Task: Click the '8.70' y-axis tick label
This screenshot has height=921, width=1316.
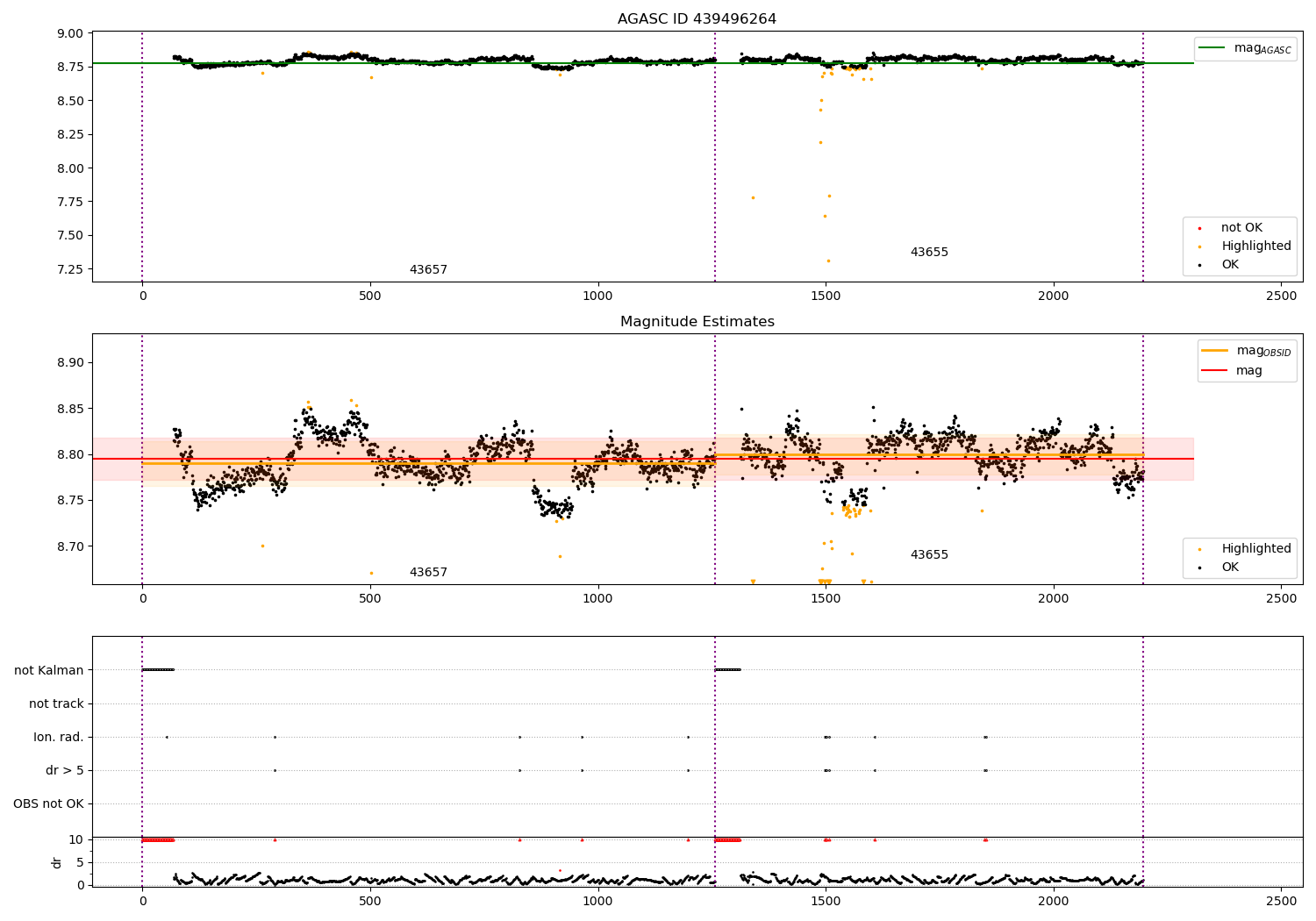Action: (70, 546)
